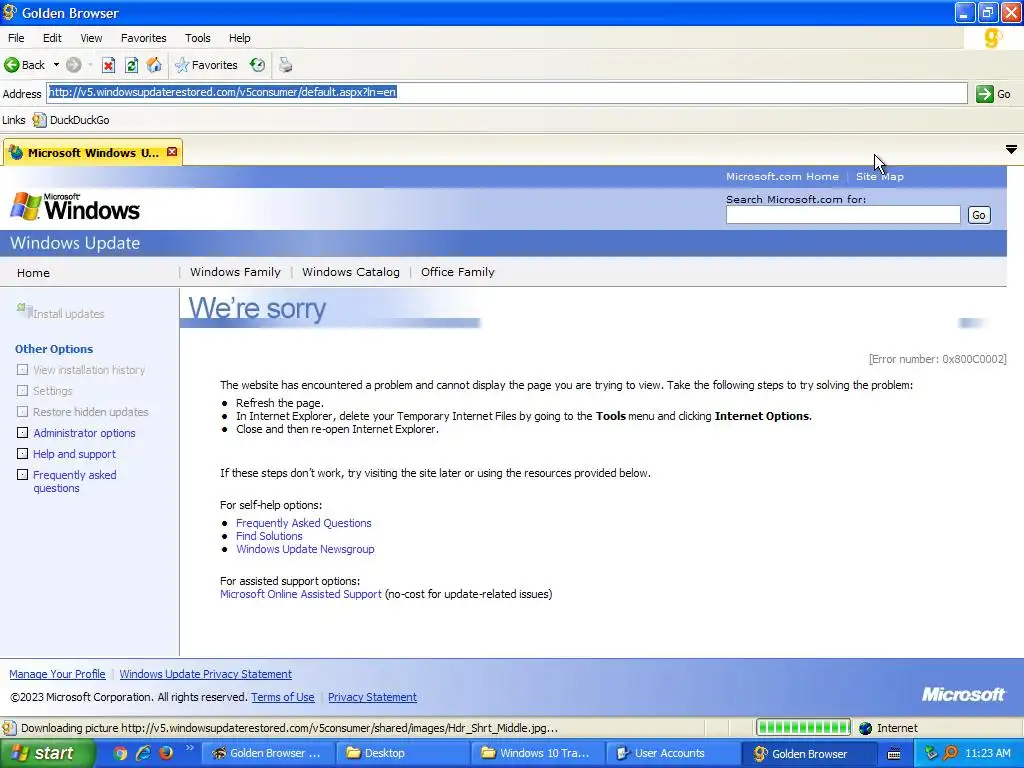Viewport: 1024px width, 768px height.
Task: Click the Start button
Action: click(x=47, y=753)
